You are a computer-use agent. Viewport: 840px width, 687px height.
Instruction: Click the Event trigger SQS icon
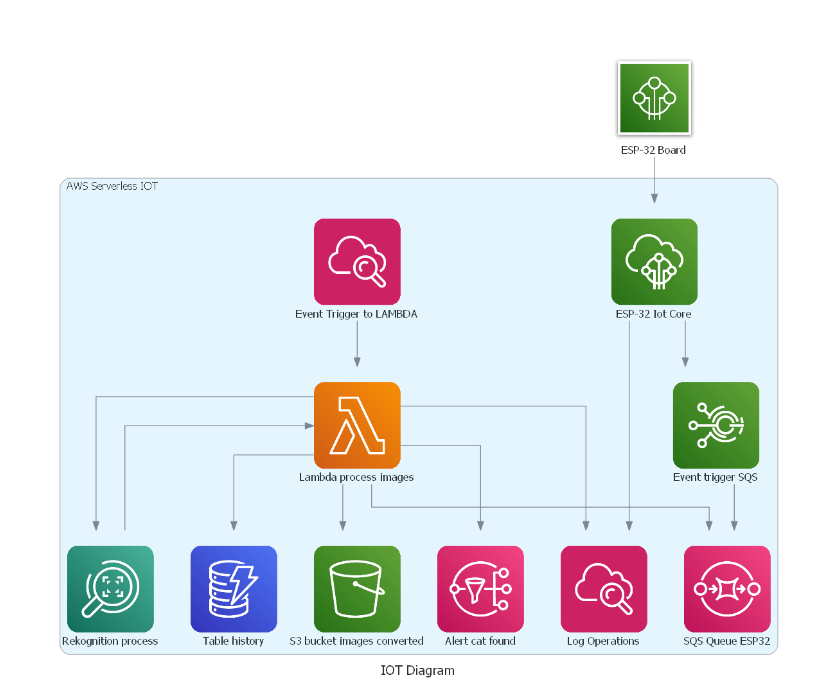(715, 425)
